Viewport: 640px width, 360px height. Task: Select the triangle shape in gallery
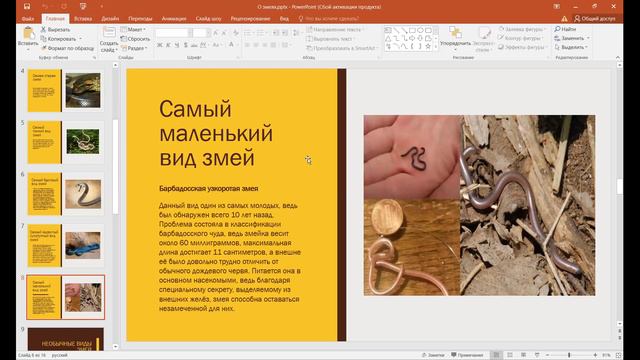[x=388, y=38]
